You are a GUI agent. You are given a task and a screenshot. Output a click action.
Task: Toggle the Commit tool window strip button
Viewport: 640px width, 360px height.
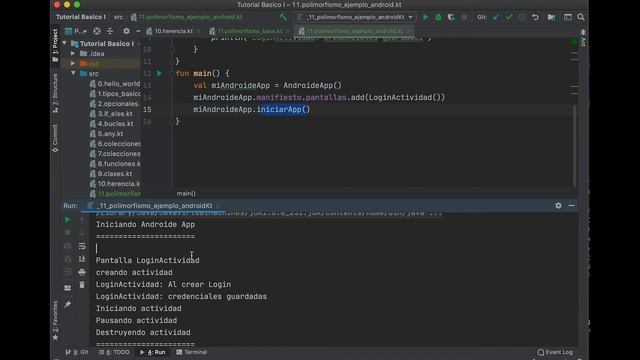coord(55,139)
